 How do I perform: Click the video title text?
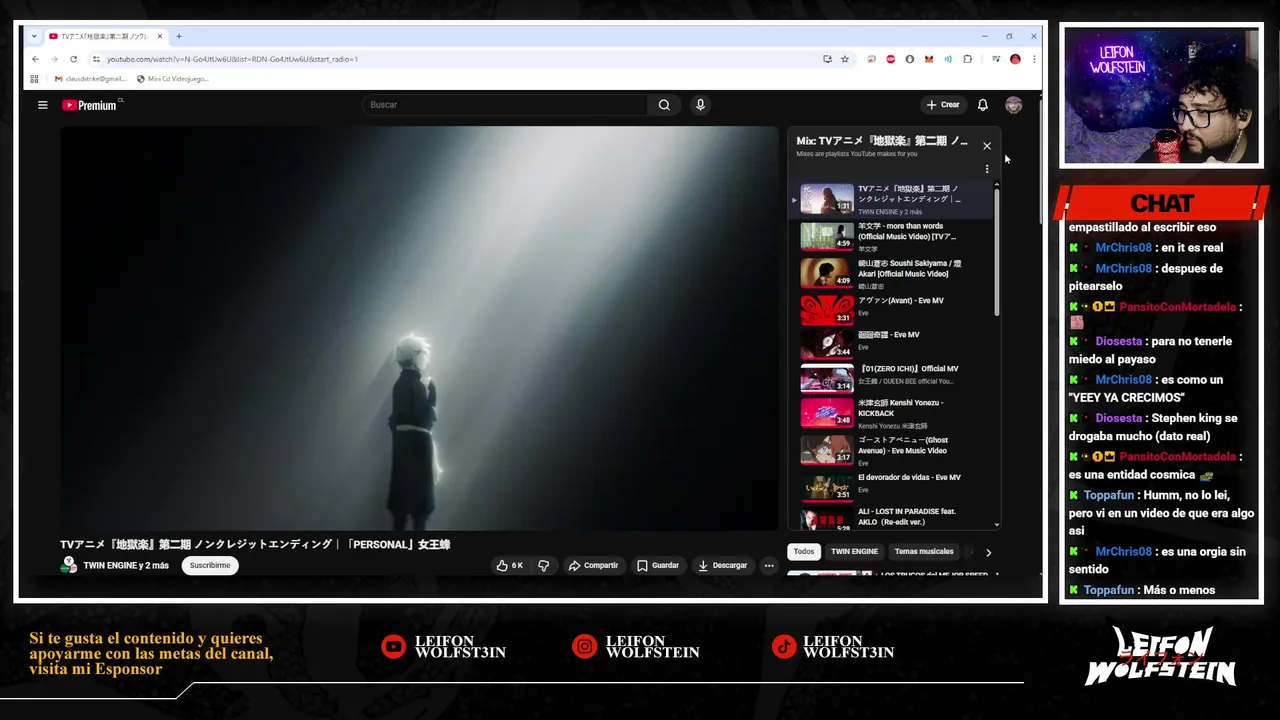(255, 545)
